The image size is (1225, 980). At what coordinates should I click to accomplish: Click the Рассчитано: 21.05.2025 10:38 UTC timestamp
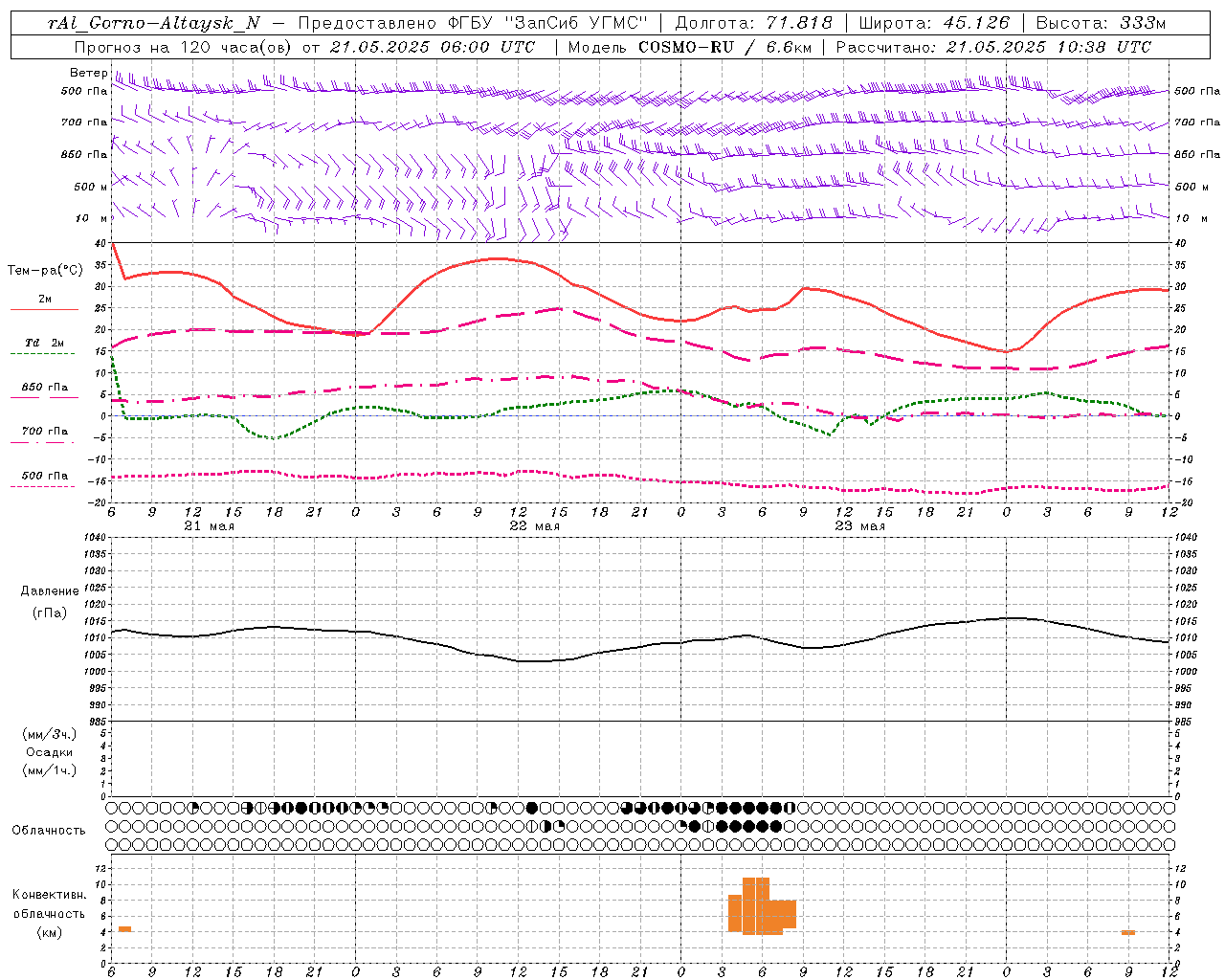(993, 47)
